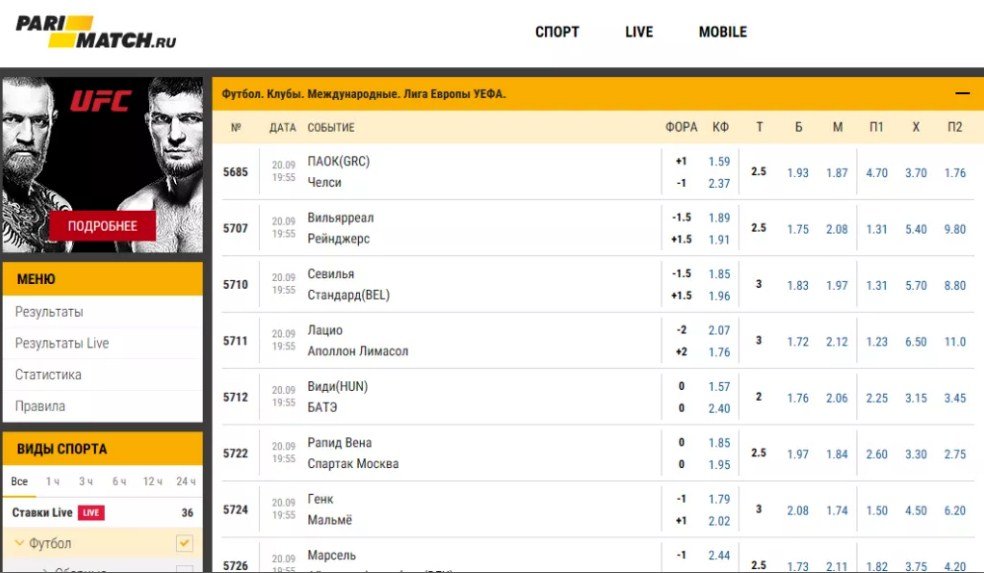Collapse the UEFA Europa League section

tap(962, 94)
